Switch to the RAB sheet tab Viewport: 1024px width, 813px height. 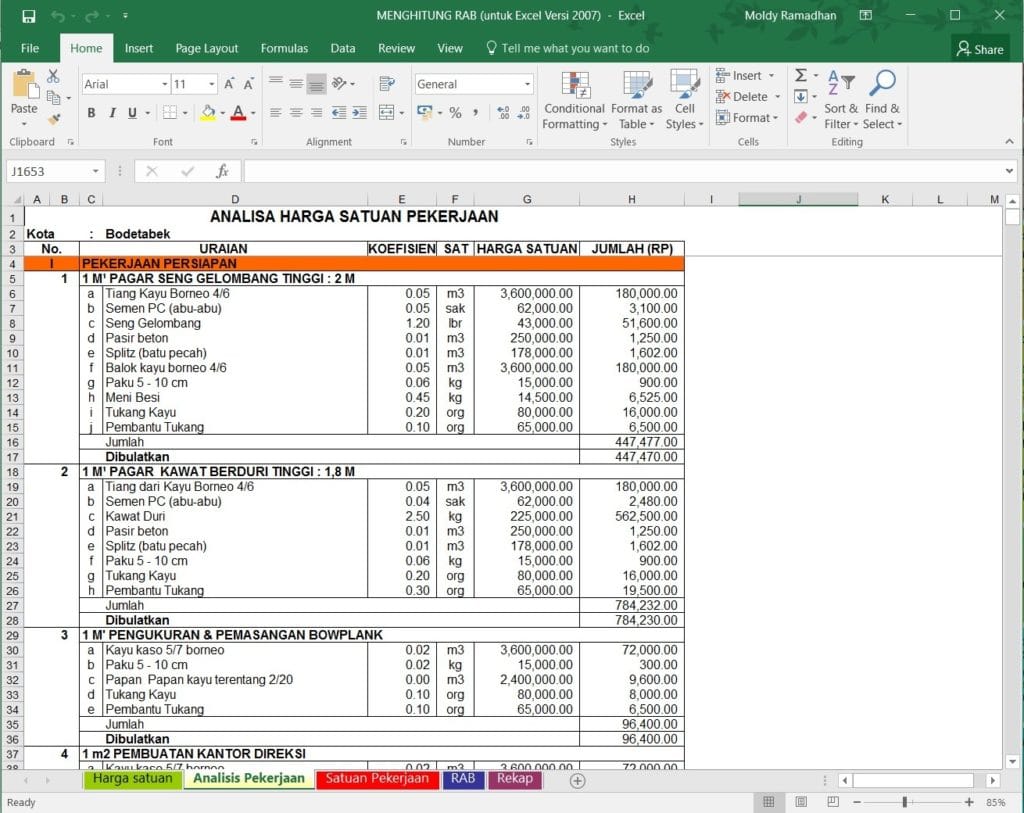pos(463,779)
